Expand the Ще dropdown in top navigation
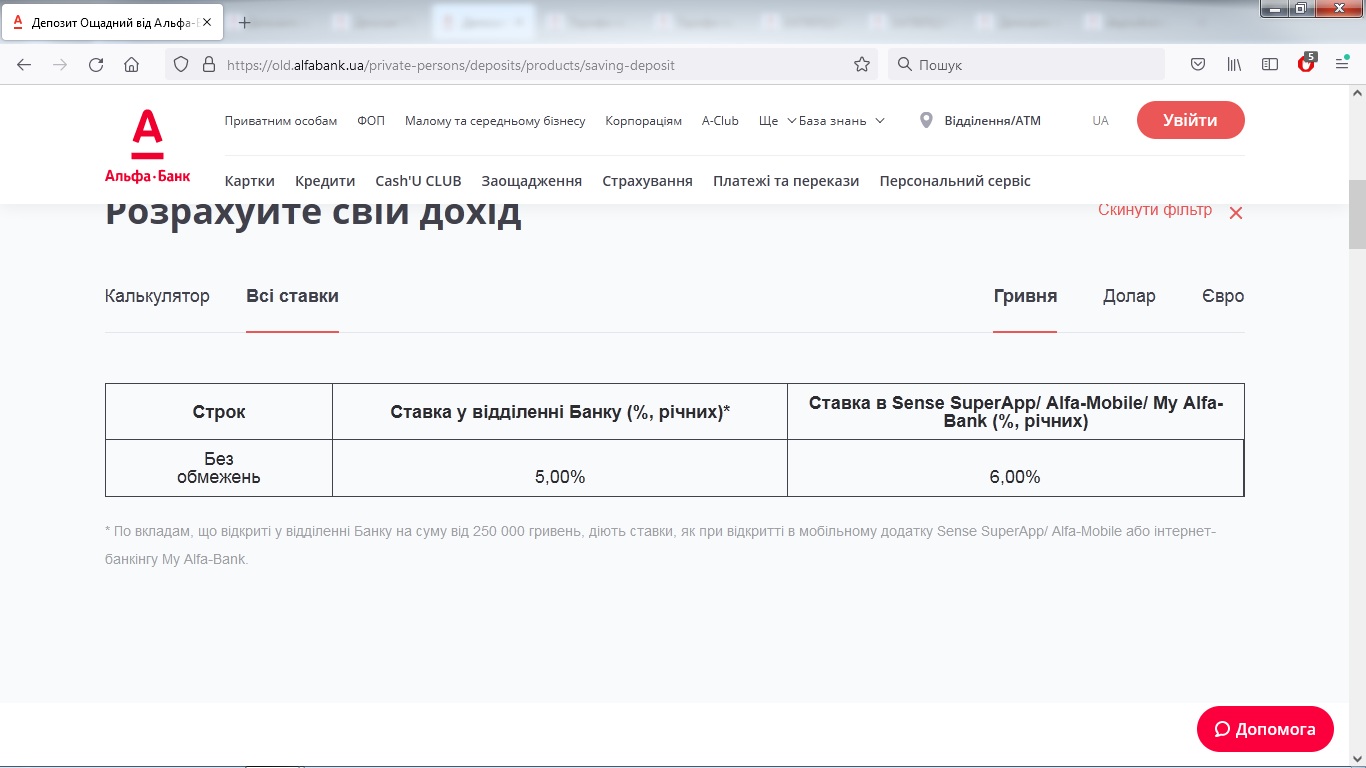Screen dimensions: 1366x768 [777, 121]
